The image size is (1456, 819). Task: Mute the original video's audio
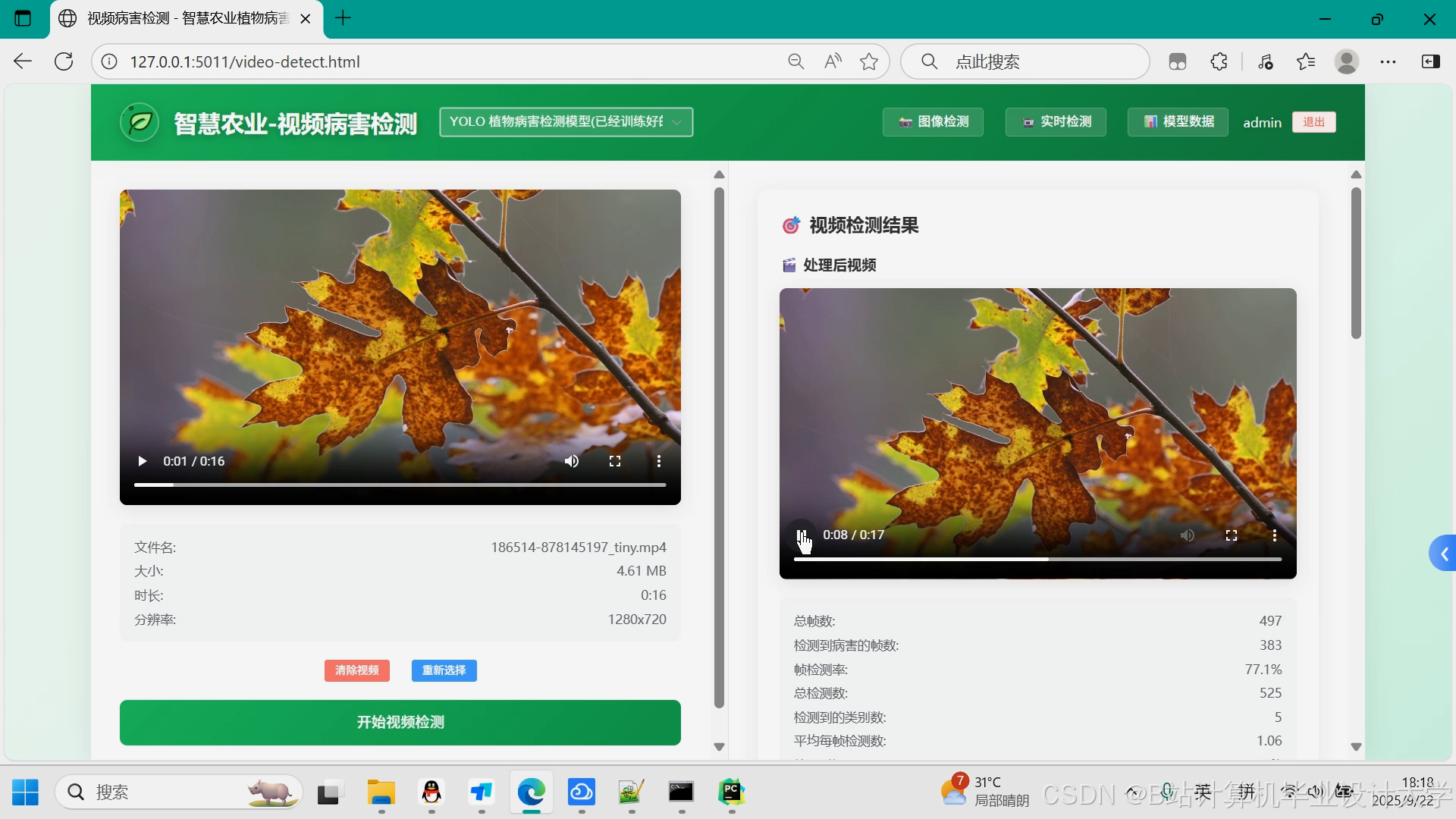pos(572,461)
